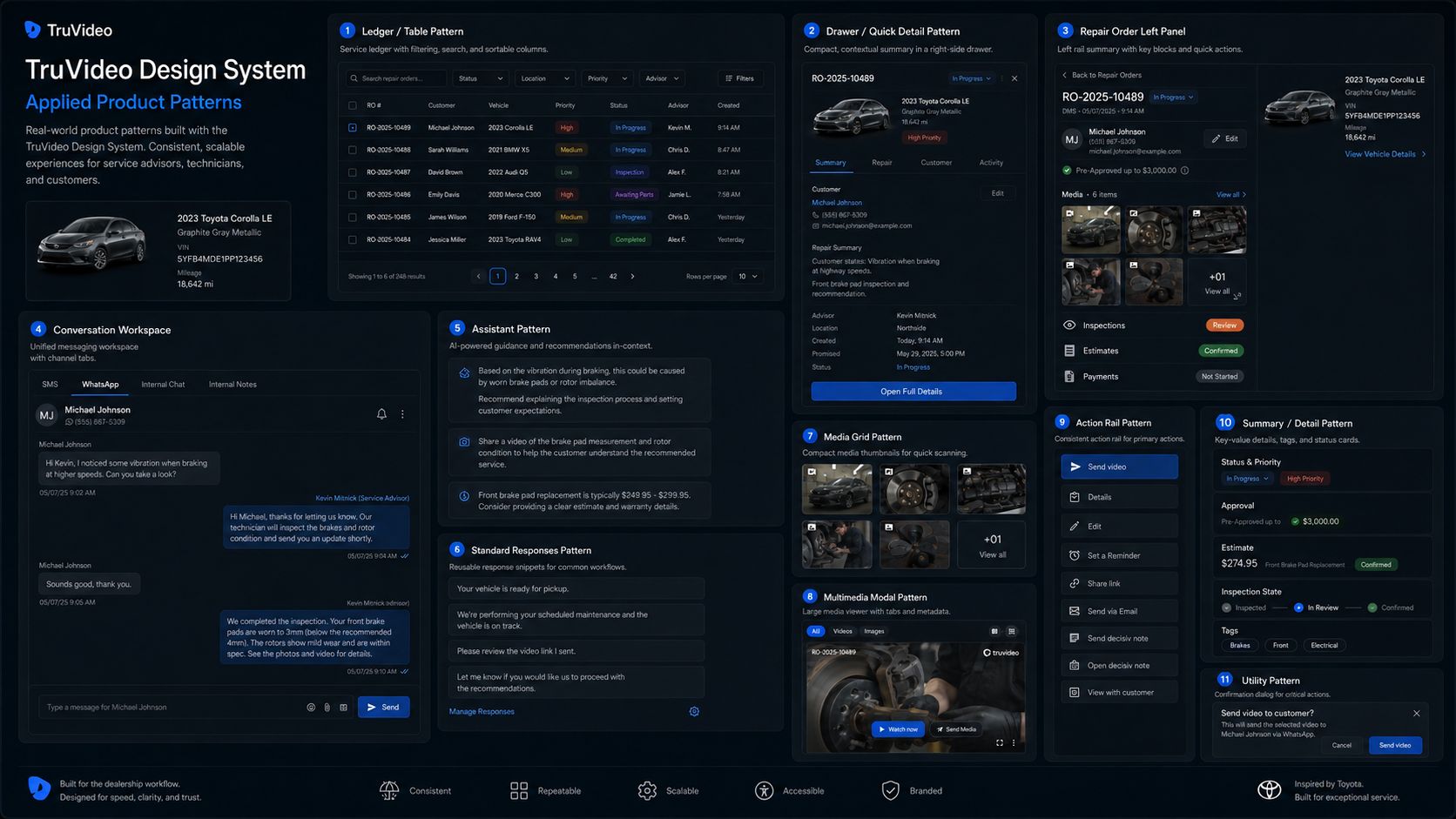The width and height of the screenshot is (1456, 819).
Task: Switch to the SMS channel tab
Action: (x=50, y=385)
